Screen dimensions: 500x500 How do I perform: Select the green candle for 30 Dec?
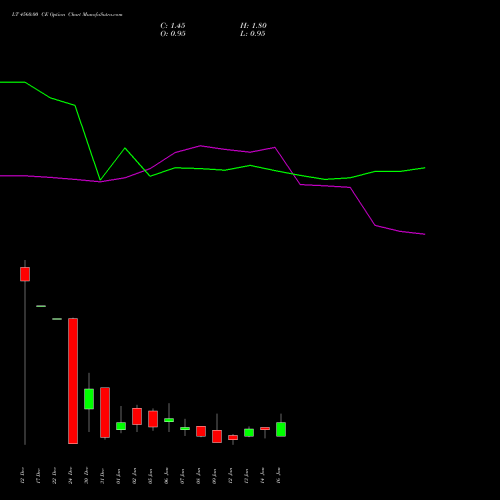[x=89, y=399]
